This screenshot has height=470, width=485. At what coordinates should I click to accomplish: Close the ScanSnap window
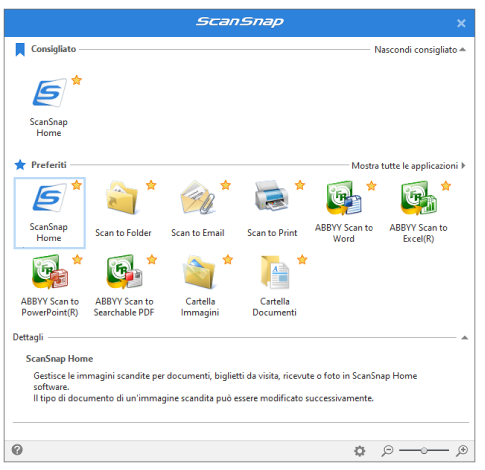[x=461, y=23]
